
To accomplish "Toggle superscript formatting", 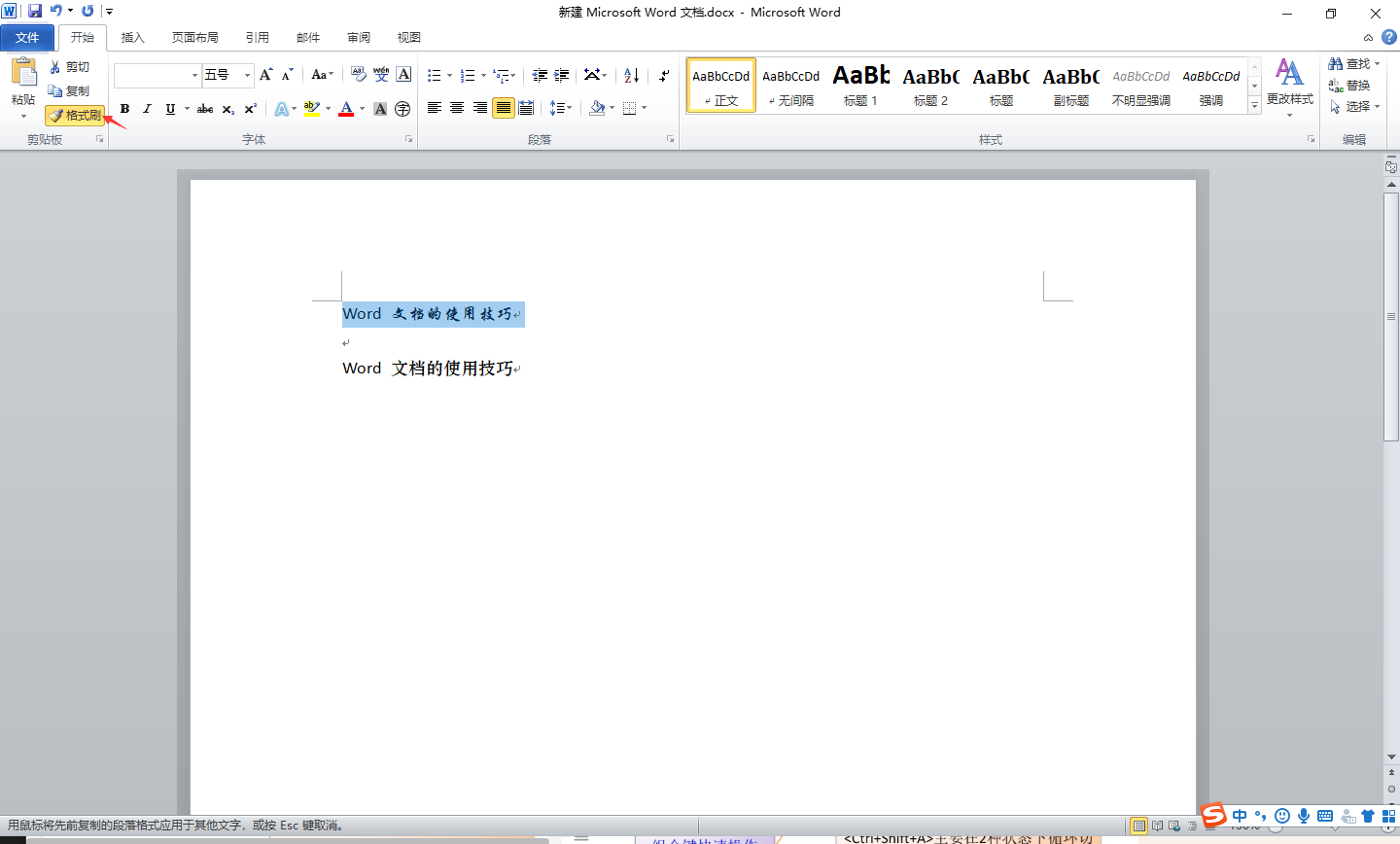I will tap(251, 109).
